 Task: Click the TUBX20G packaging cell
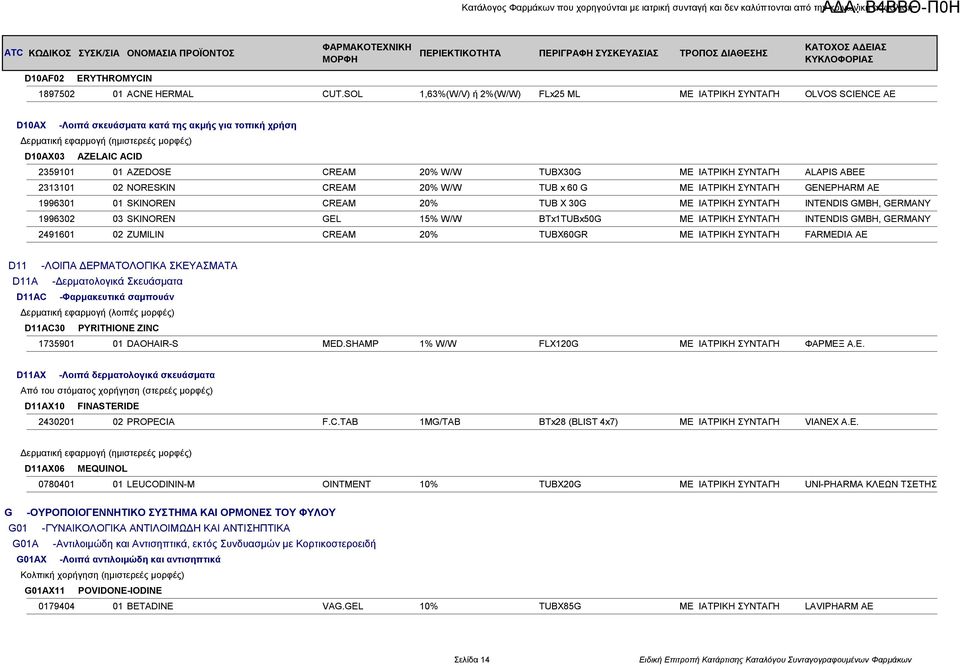[x=560, y=484]
